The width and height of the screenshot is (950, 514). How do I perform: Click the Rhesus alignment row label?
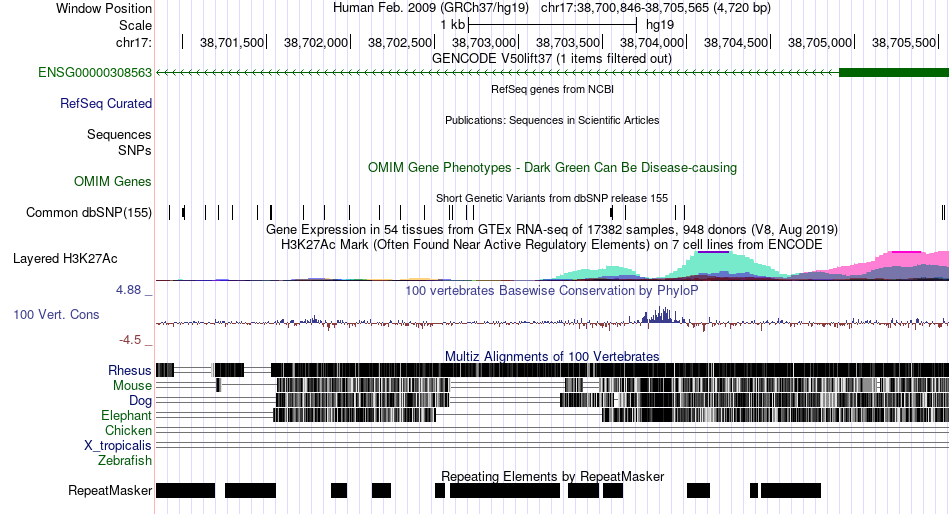click(x=129, y=370)
